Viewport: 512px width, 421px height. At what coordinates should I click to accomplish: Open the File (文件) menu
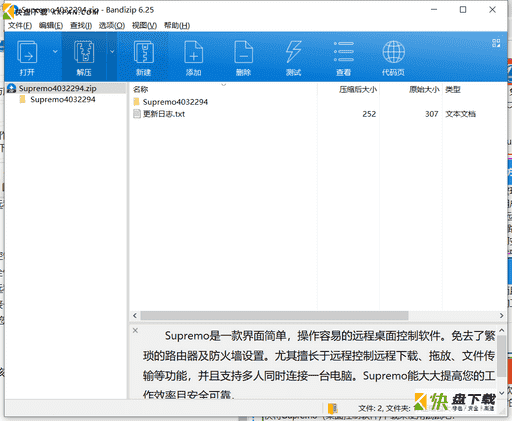point(20,26)
